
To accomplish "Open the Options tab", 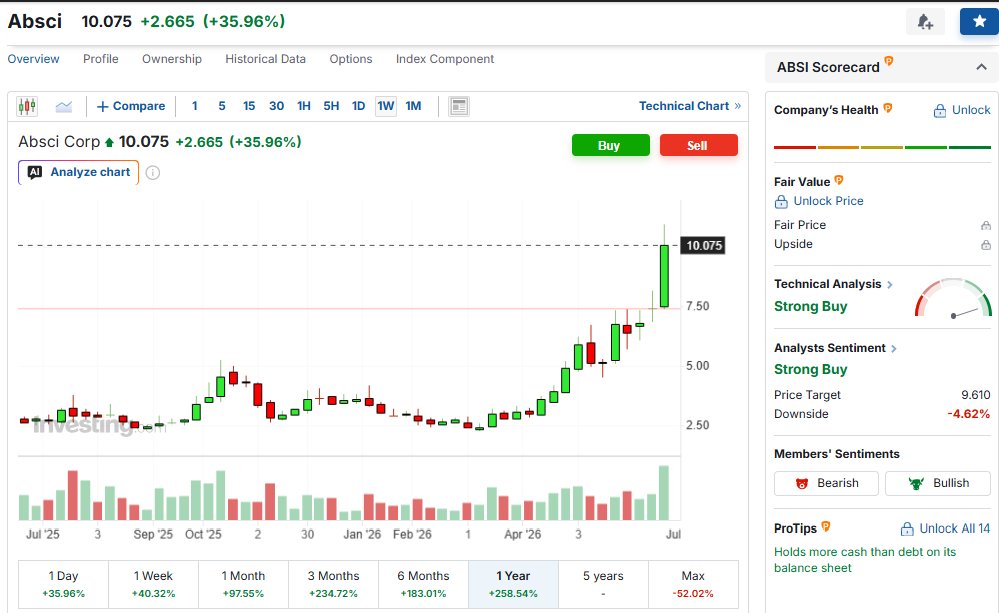I will [351, 59].
